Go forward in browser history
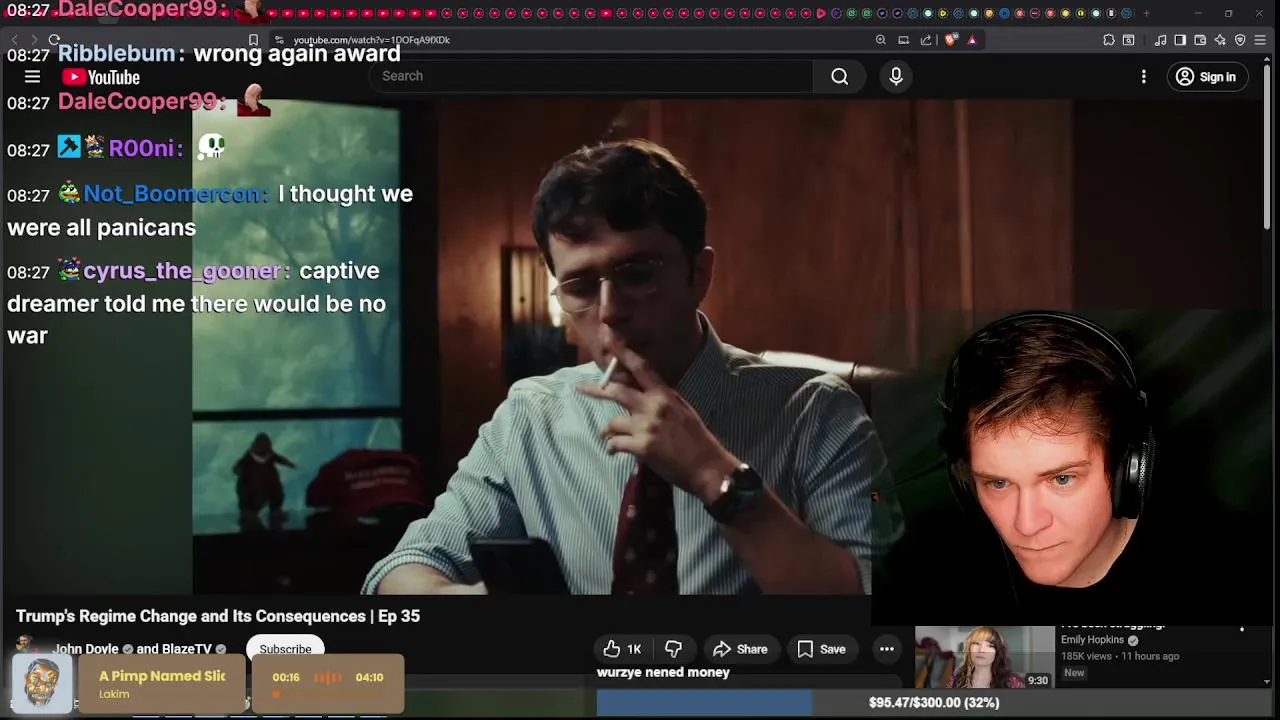This screenshot has width=1280, height=720. point(34,40)
